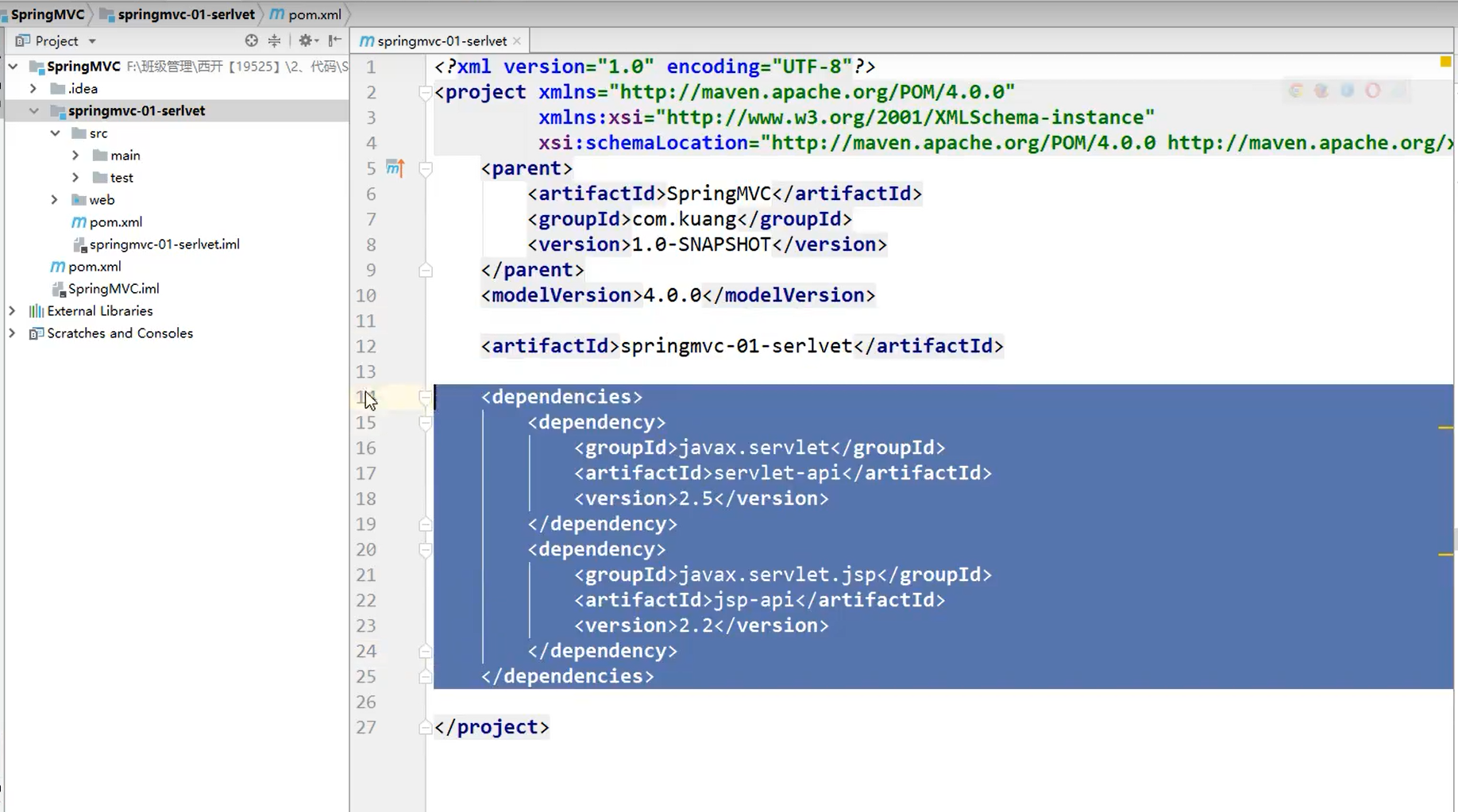Viewport: 1458px width, 812px height.
Task: Click the closing project tag on line 27
Action: point(492,727)
